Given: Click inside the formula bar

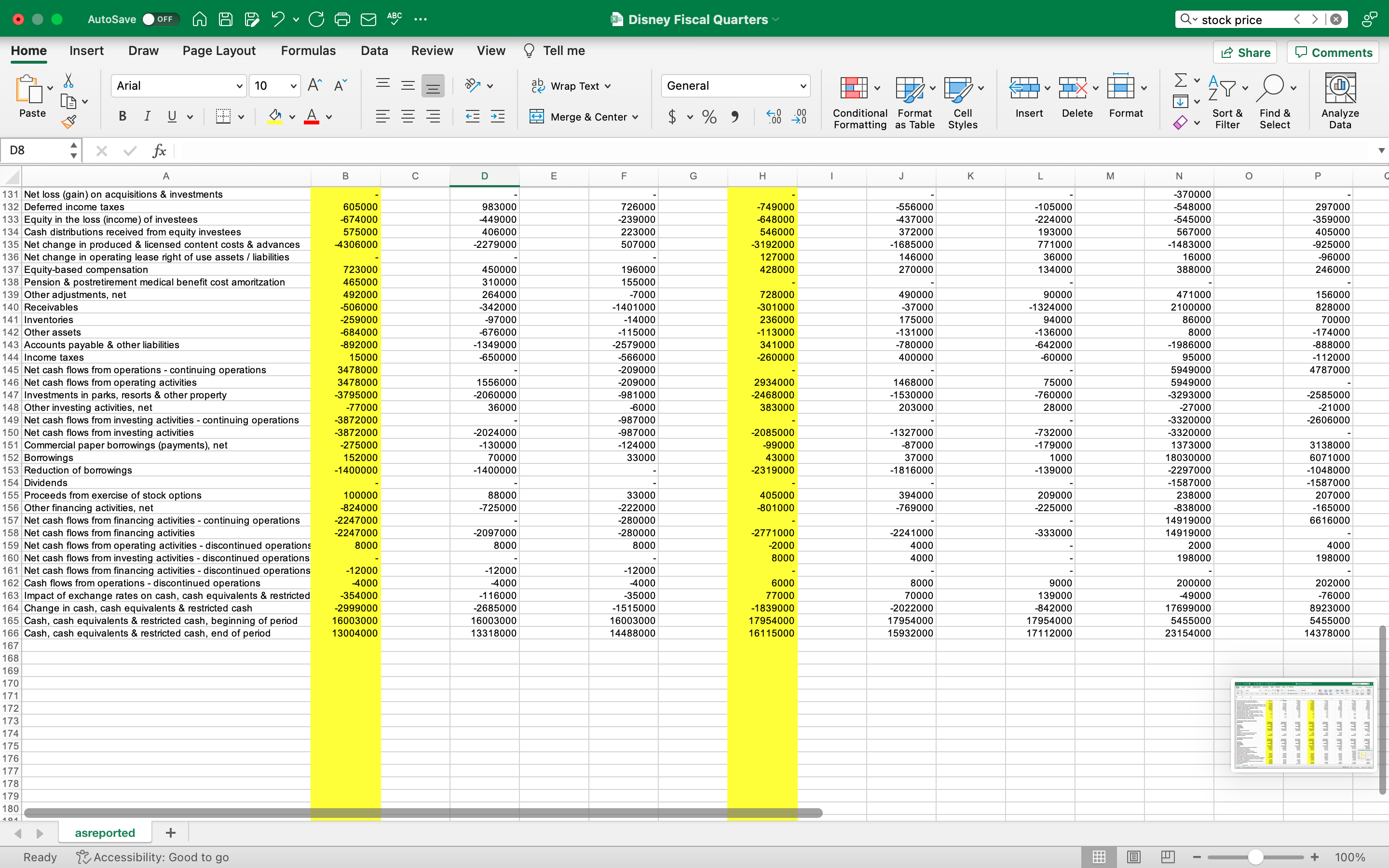Looking at the screenshot, I should 459,150.
